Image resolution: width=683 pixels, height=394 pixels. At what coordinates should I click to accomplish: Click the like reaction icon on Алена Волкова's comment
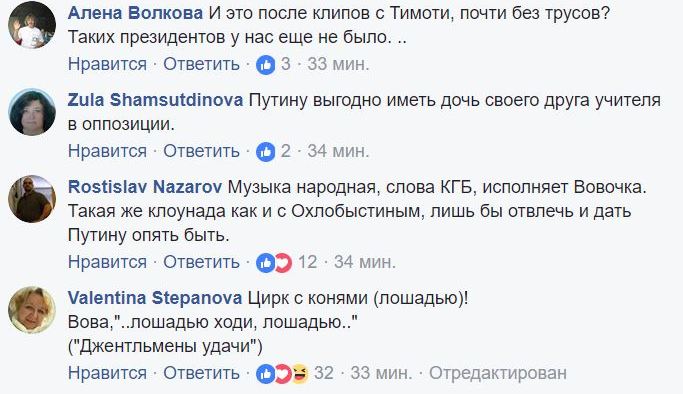(x=266, y=65)
